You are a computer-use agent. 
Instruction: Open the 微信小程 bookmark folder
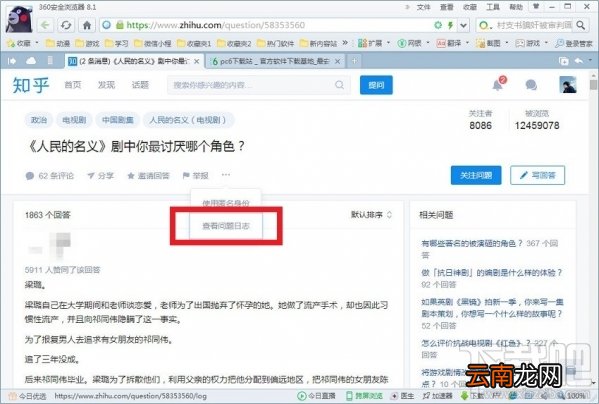point(152,43)
